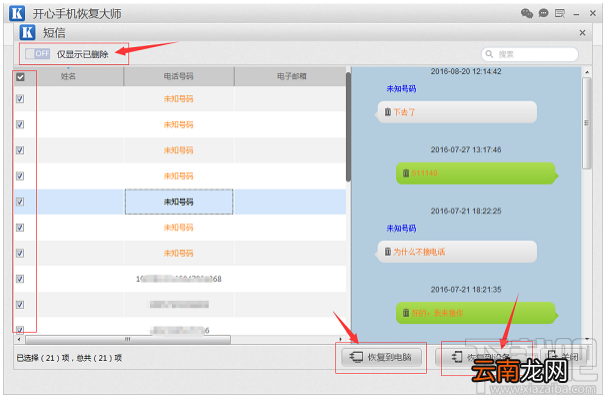Click message pane scroll down arrow

(587, 339)
